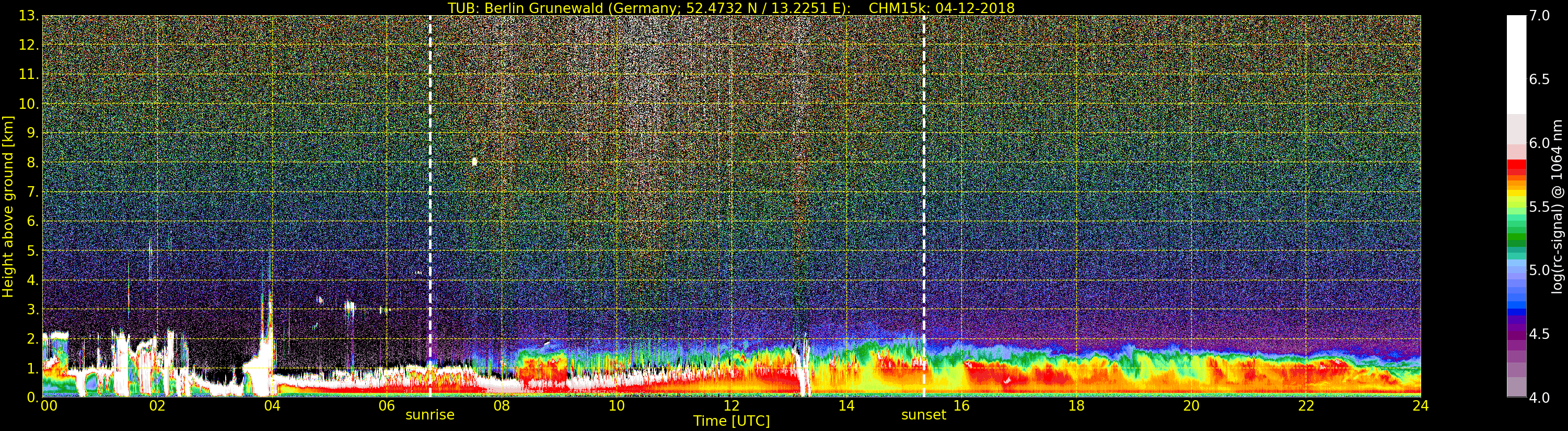Click the "sunrise" label below the axis
Viewport: 1568px width, 431px height.
point(429,415)
